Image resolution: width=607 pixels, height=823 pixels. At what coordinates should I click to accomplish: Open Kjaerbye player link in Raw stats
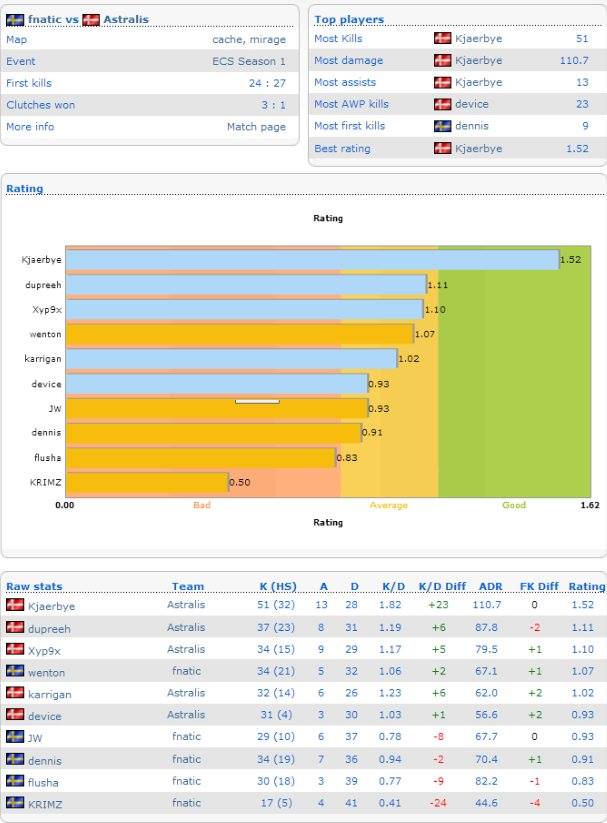[x=51, y=606]
